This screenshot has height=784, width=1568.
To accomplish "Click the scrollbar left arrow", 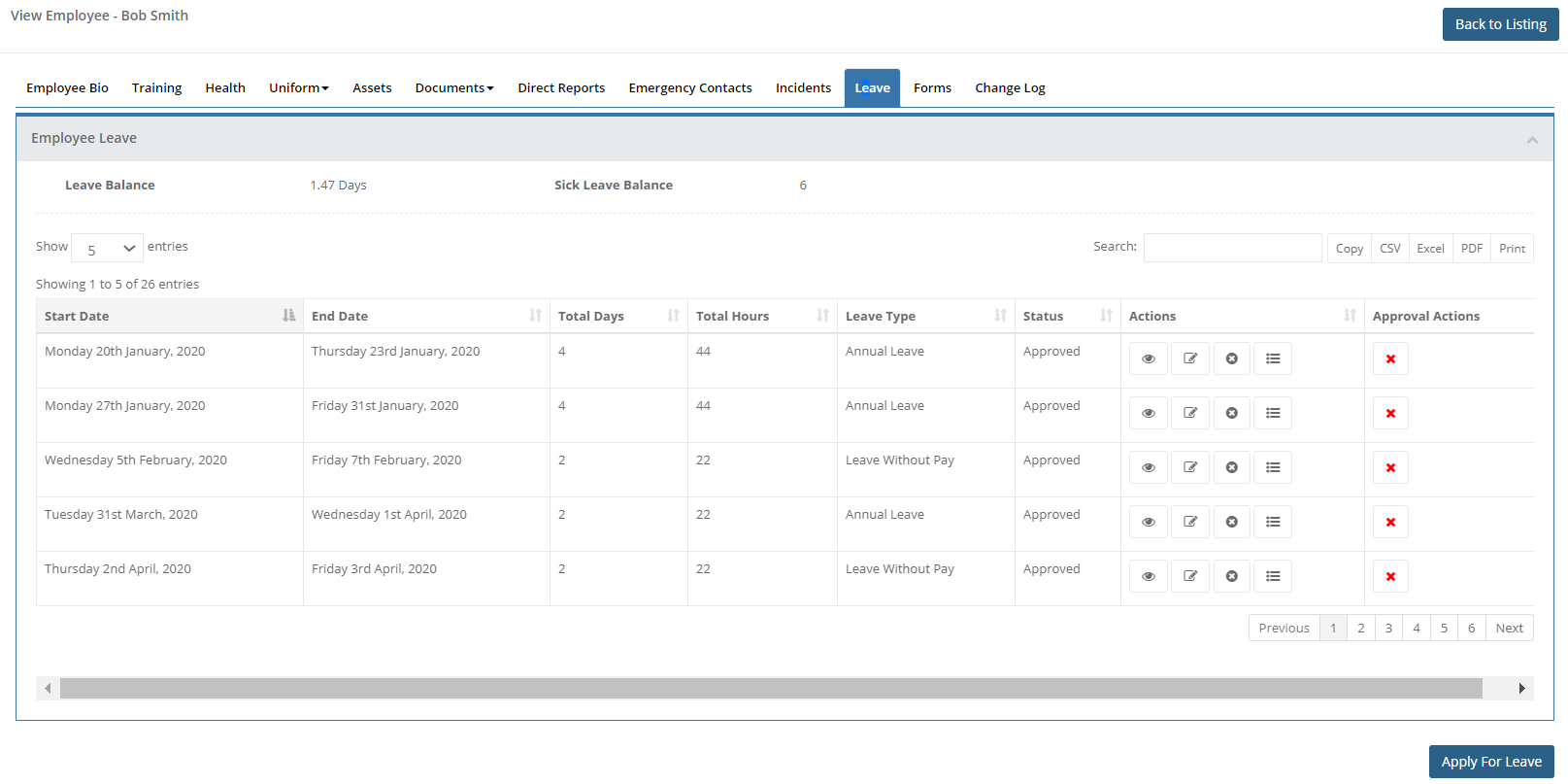I will point(48,688).
